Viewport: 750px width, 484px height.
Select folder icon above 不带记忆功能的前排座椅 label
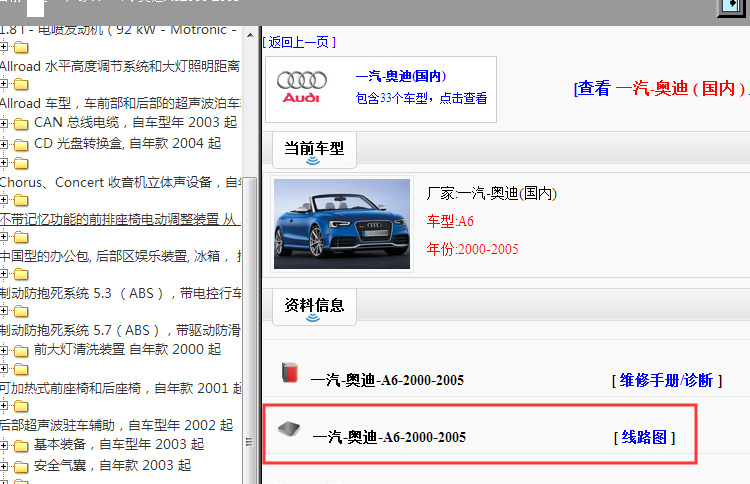pos(21,200)
